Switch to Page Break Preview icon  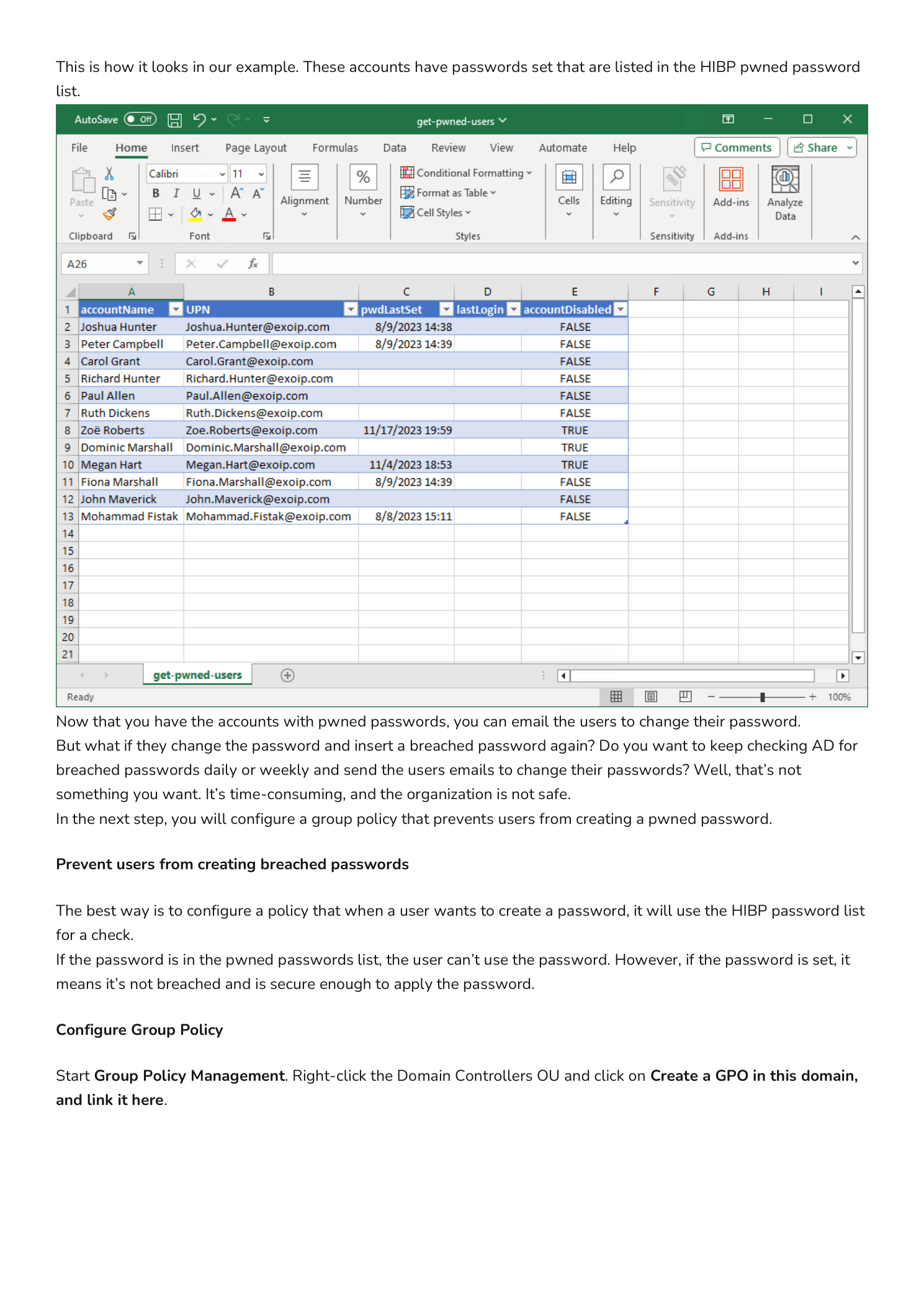pos(685,697)
